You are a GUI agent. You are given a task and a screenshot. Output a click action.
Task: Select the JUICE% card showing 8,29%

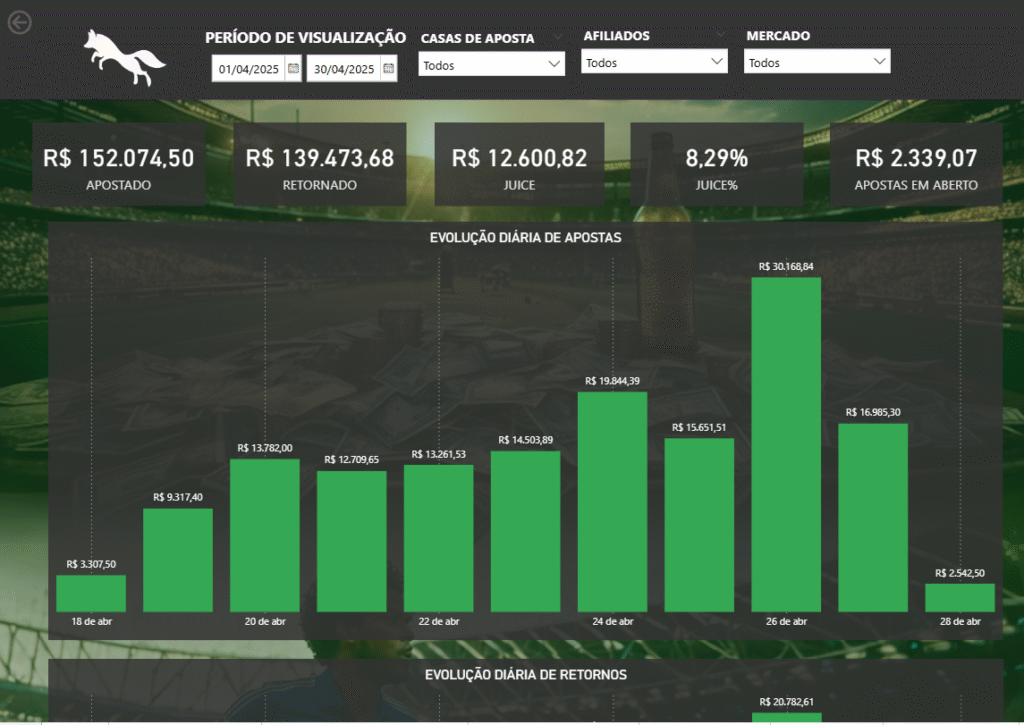click(x=716, y=164)
